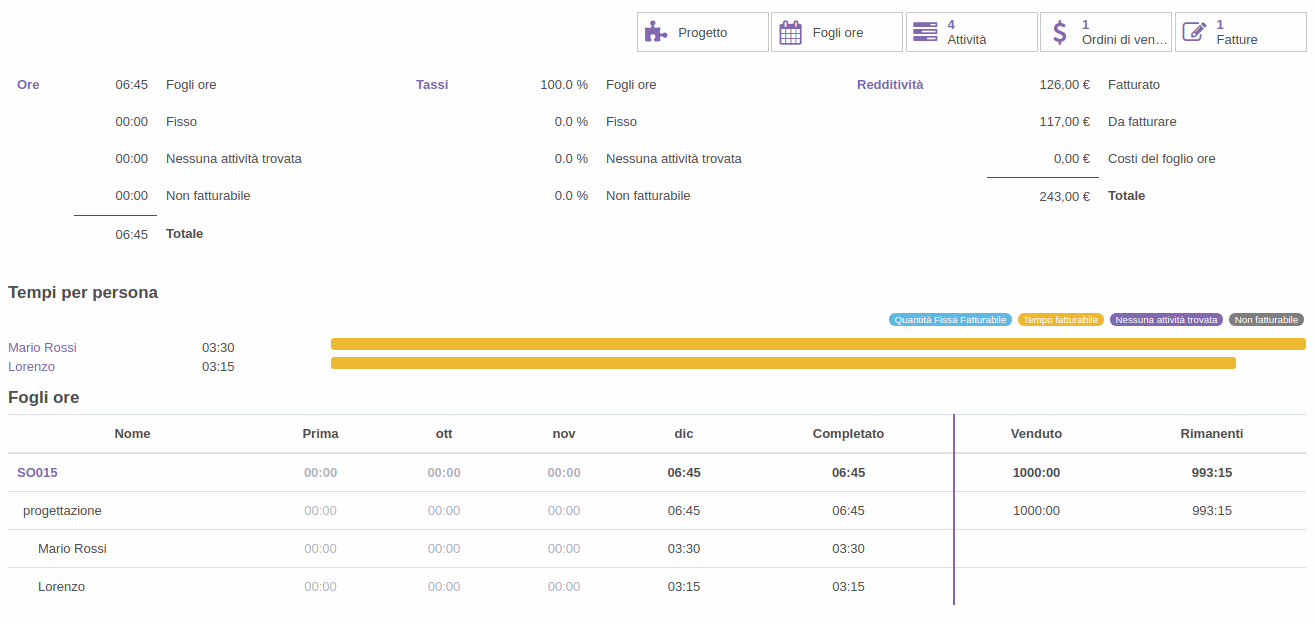Image resolution: width=1315 pixels, height=624 pixels.
Task: Open the Fogli ore stat button
Action: coord(837,32)
